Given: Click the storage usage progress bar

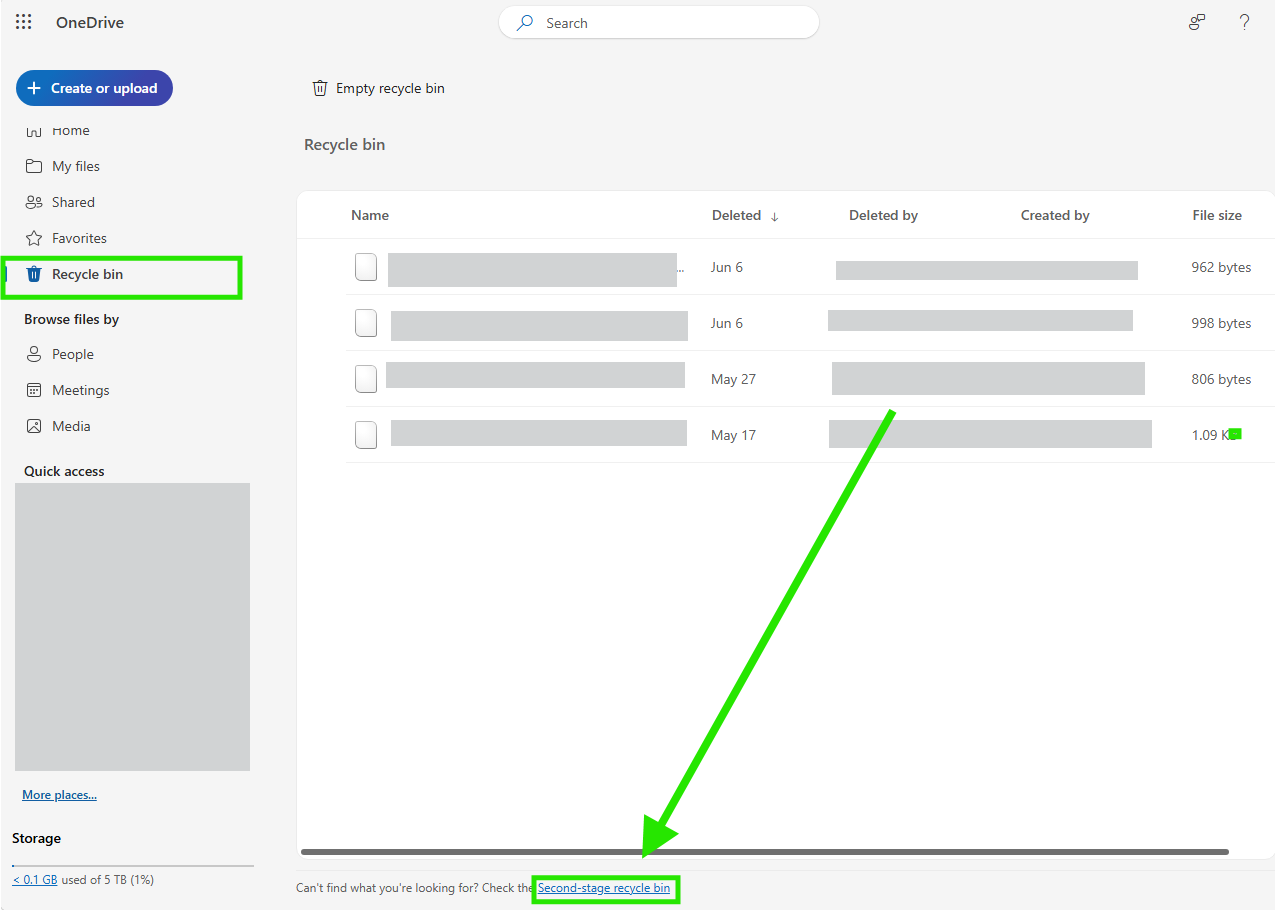Looking at the screenshot, I should click(x=133, y=866).
